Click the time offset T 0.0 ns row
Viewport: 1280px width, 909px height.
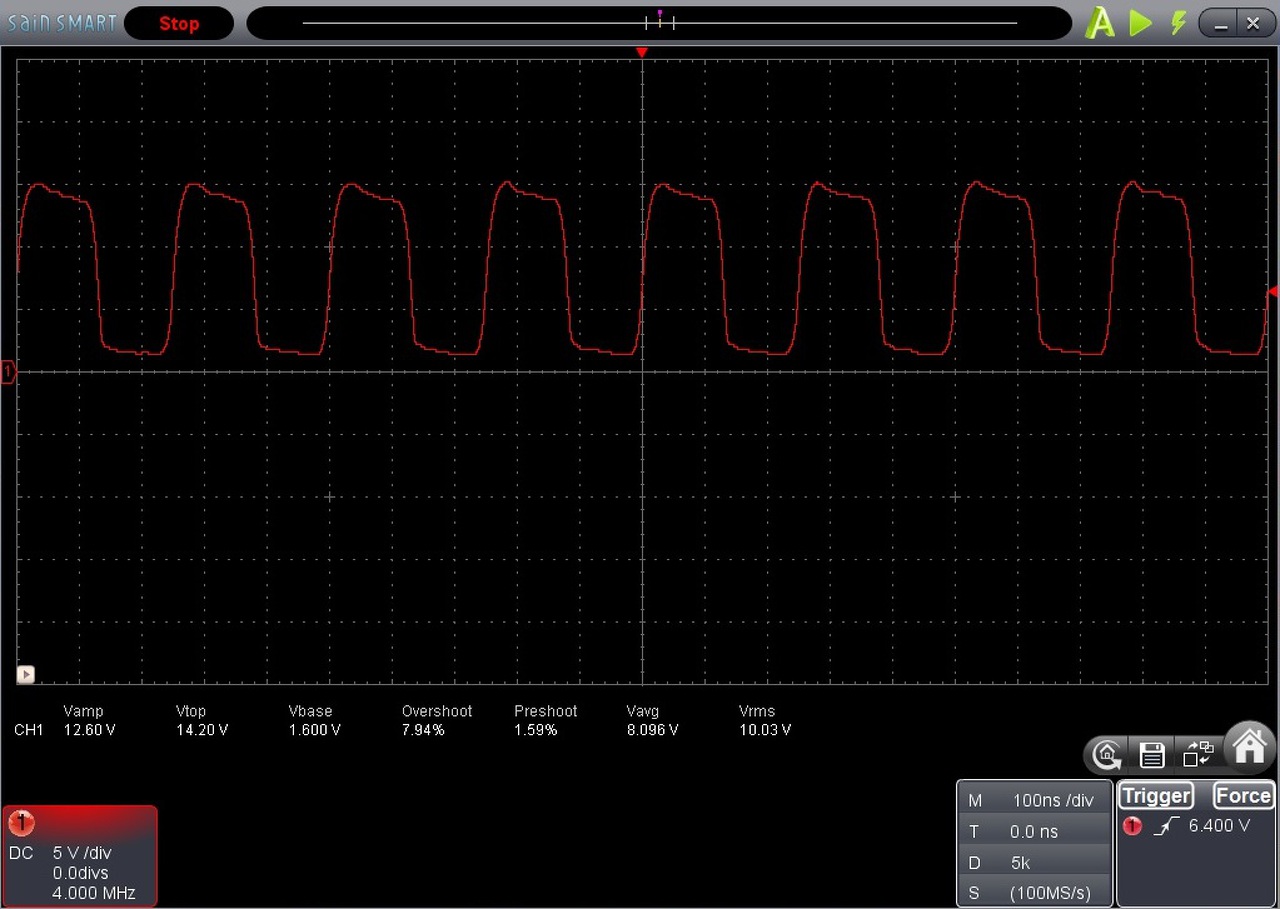tap(1034, 831)
